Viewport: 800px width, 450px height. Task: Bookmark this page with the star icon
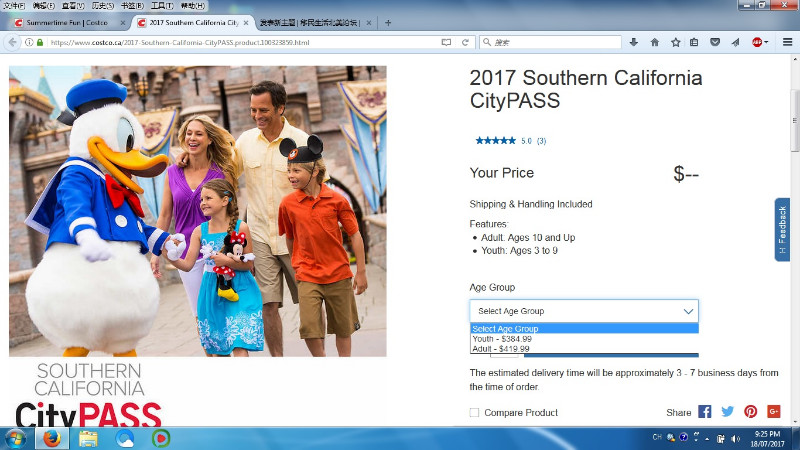click(676, 42)
